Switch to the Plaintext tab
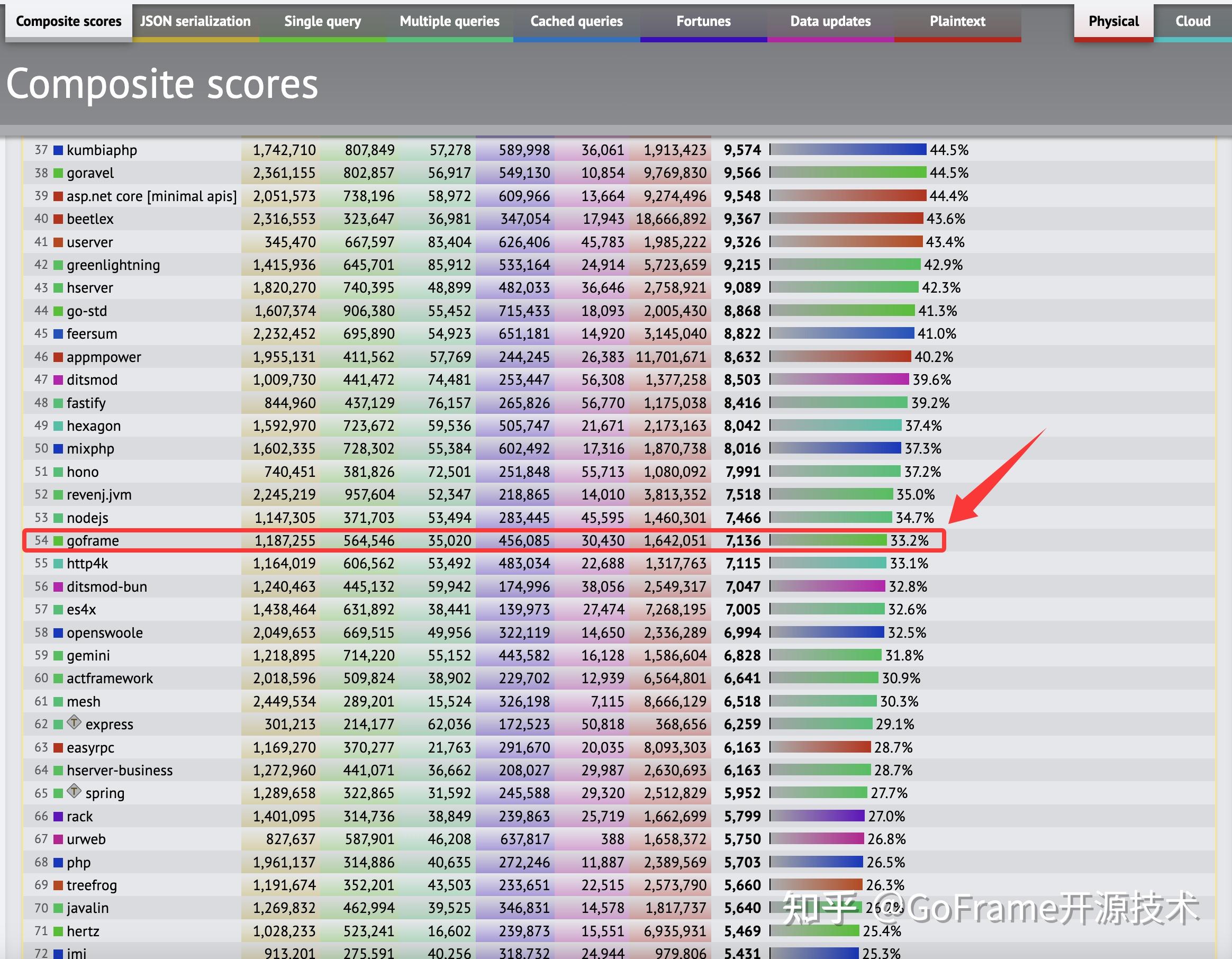 click(957, 21)
